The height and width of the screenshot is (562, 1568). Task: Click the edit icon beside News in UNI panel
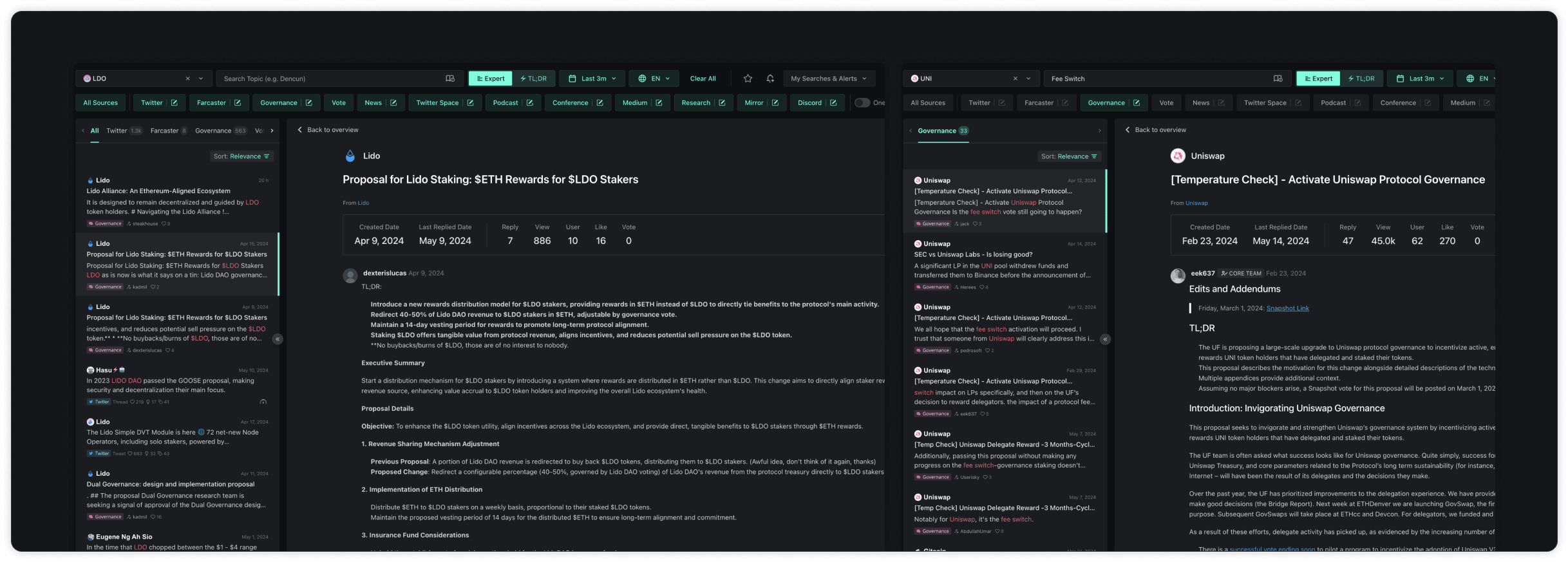[x=1222, y=103]
